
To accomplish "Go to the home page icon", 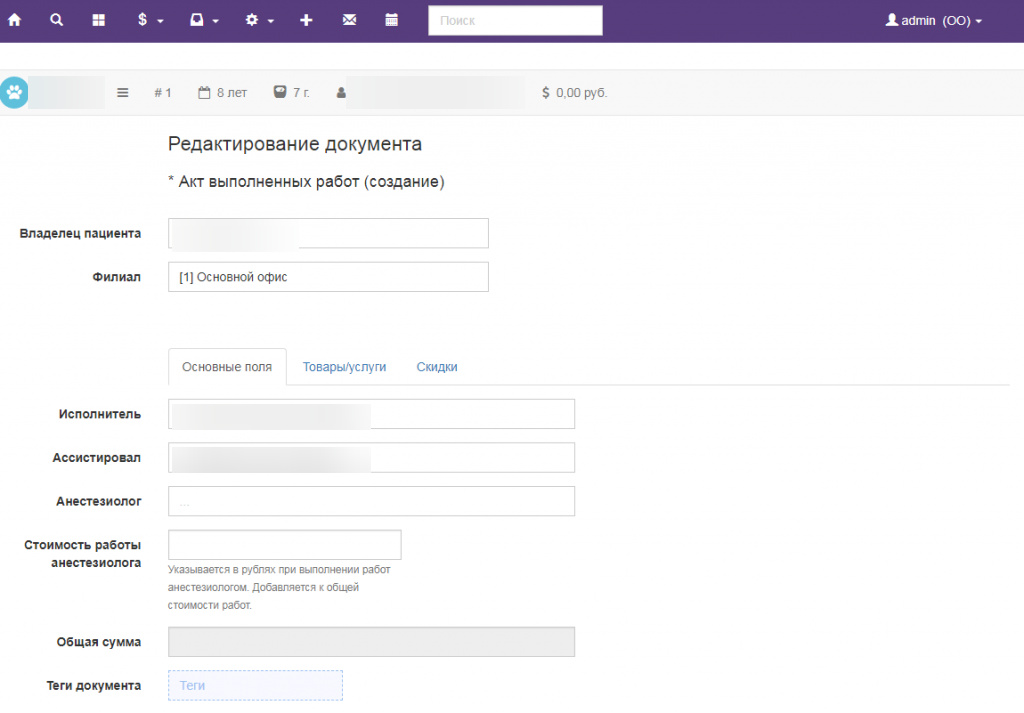I will click(14, 20).
